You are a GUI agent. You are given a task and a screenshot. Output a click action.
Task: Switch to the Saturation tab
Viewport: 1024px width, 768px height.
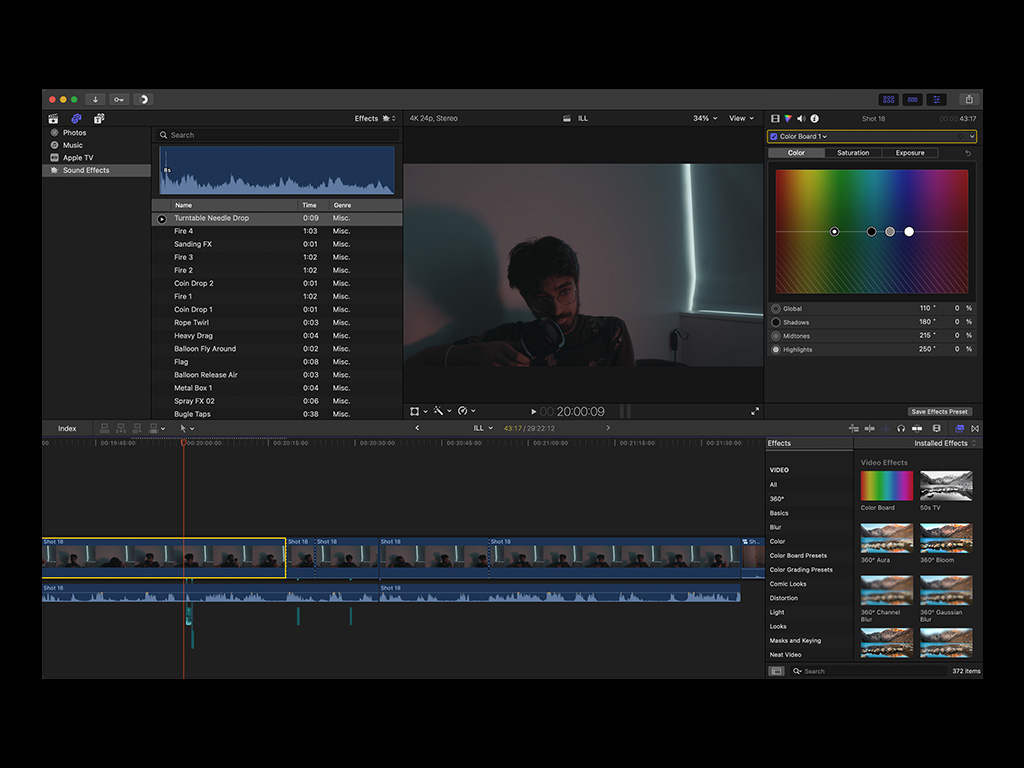[852, 152]
